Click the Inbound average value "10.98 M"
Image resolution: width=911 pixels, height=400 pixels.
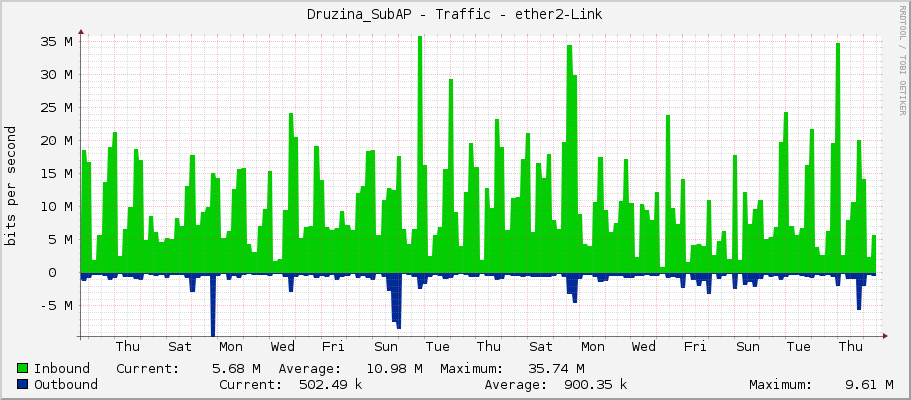tap(394, 369)
